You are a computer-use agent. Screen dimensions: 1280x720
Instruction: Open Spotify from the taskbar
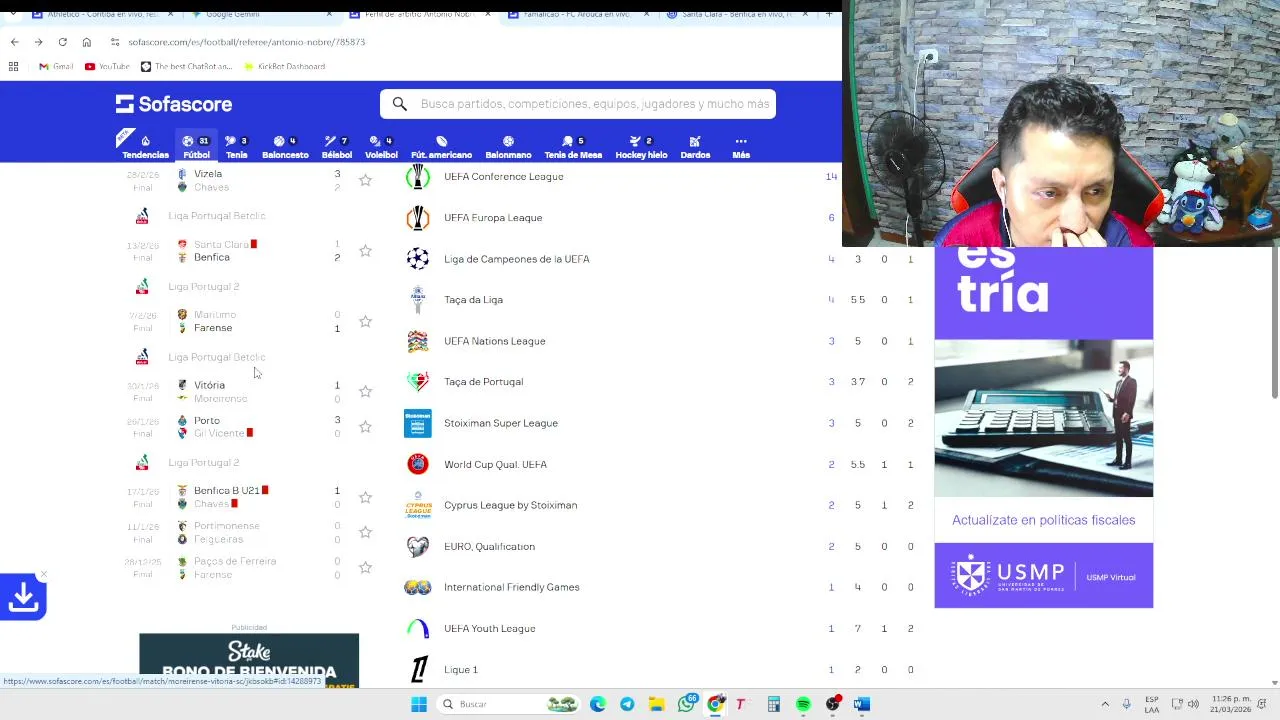point(803,704)
